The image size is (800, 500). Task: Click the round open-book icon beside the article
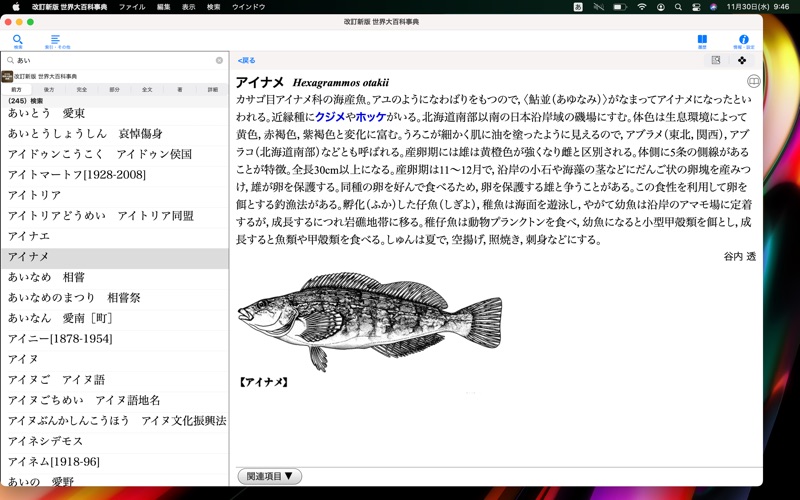tap(753, 82)
